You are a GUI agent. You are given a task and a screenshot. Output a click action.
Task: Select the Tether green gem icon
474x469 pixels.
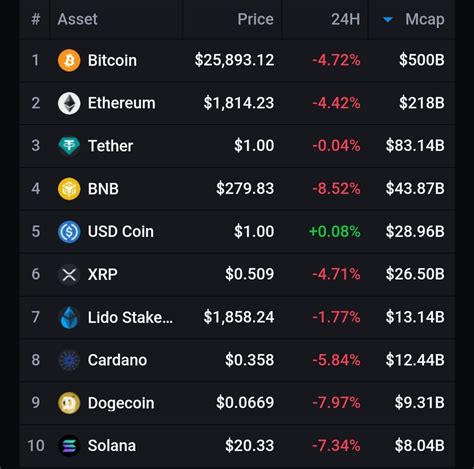69,146
